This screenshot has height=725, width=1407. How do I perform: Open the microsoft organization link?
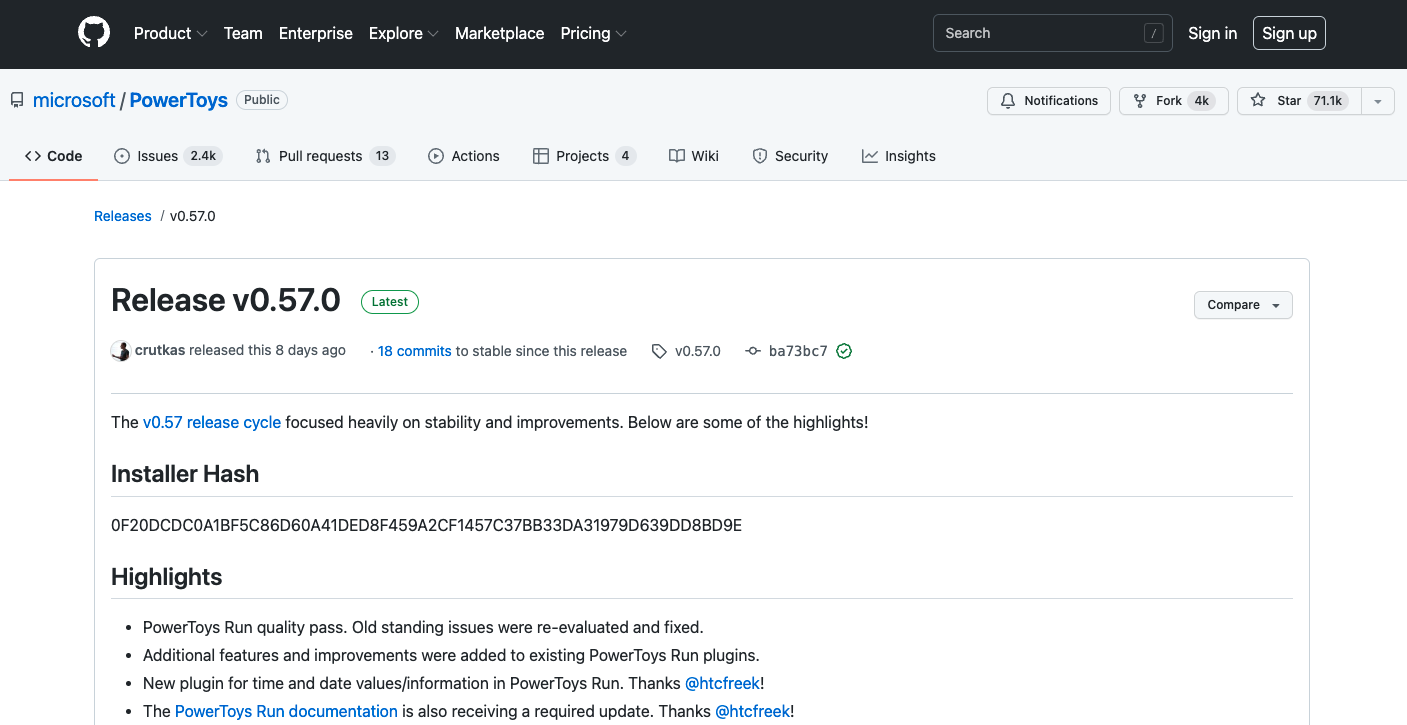[74, 100]
